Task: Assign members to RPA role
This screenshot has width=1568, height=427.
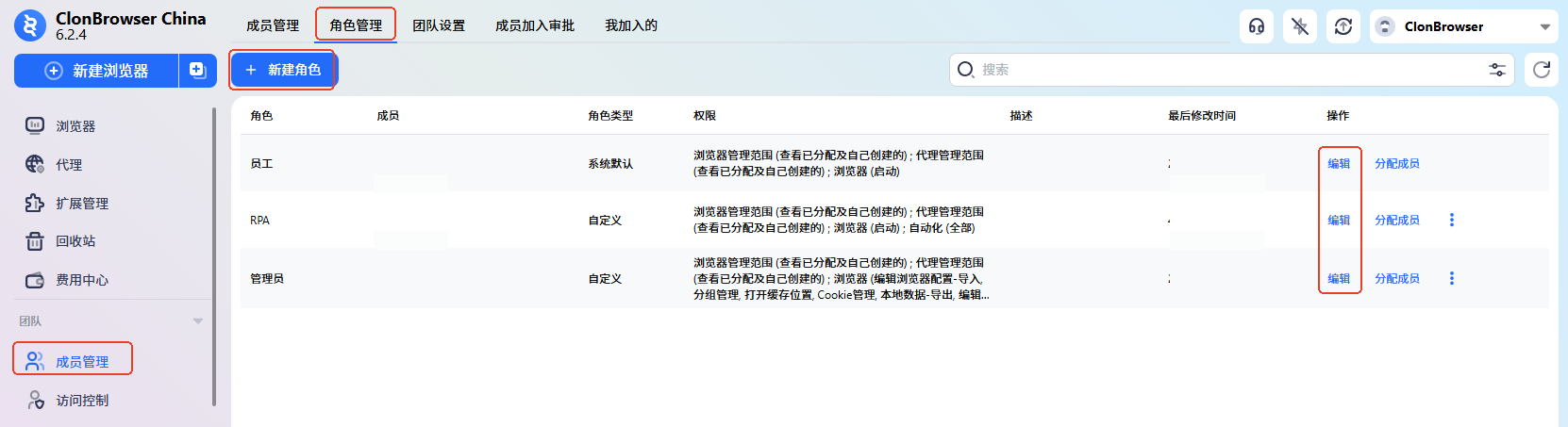Action: 1397,220
